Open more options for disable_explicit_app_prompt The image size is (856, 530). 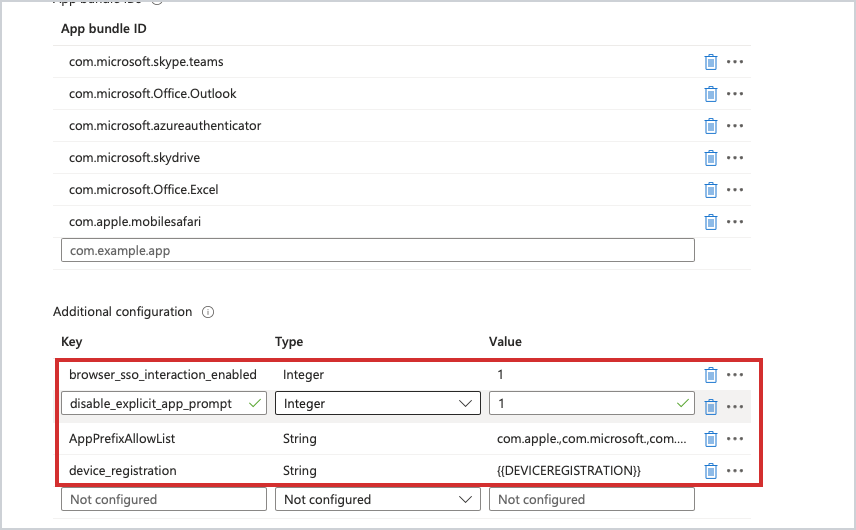click(x=735, y=407)
